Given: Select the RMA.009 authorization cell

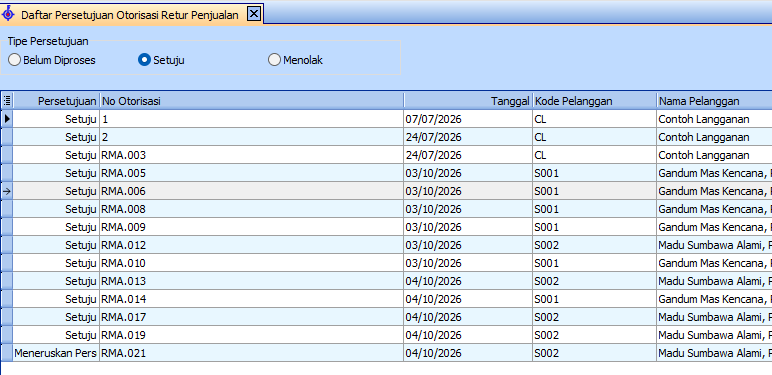Looking at the screenshot, I should pos(252,227).
